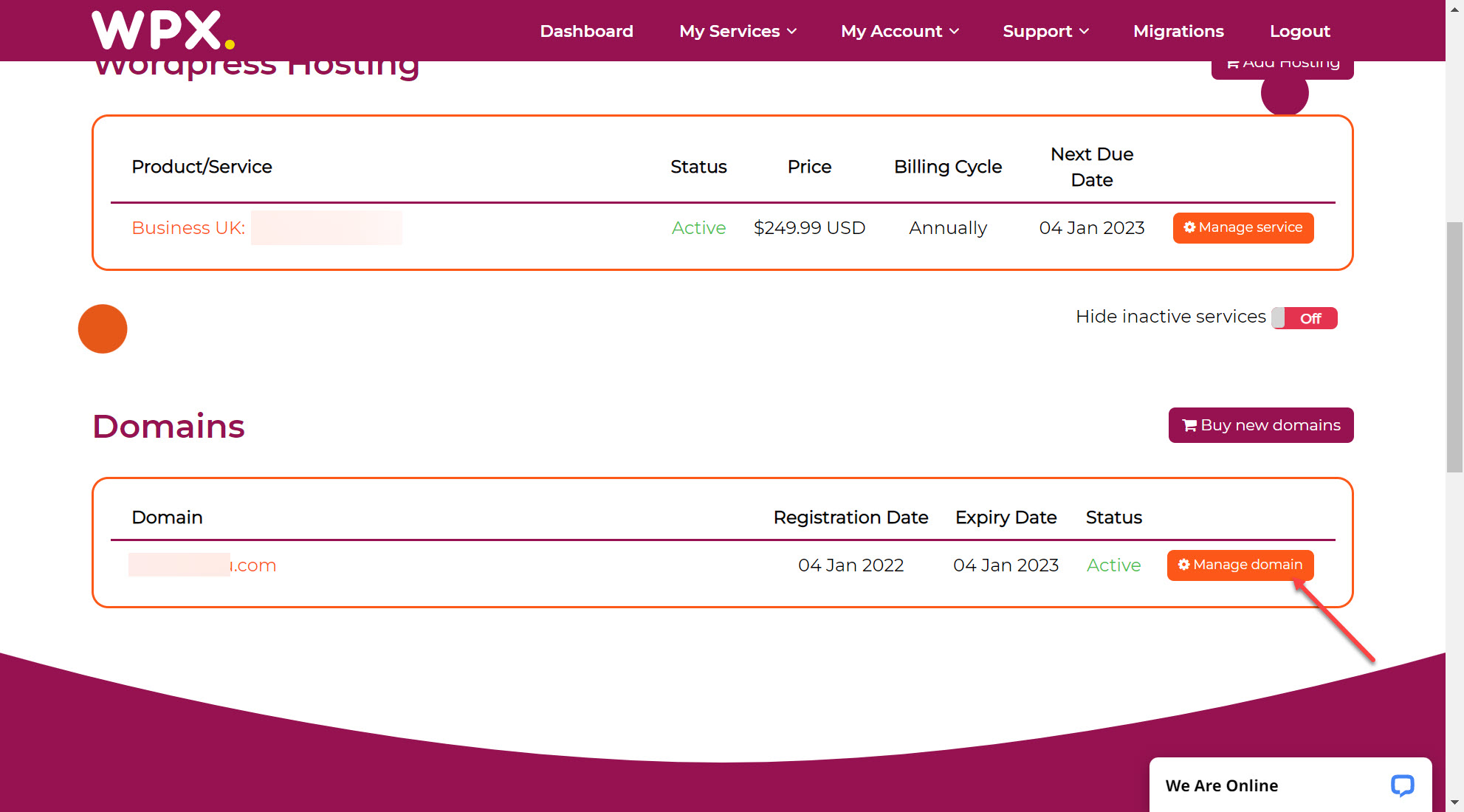The height and width of the screenshot is (812, 1464).
Task: Click the Buy new domains button
Action: click(1260, 425)
